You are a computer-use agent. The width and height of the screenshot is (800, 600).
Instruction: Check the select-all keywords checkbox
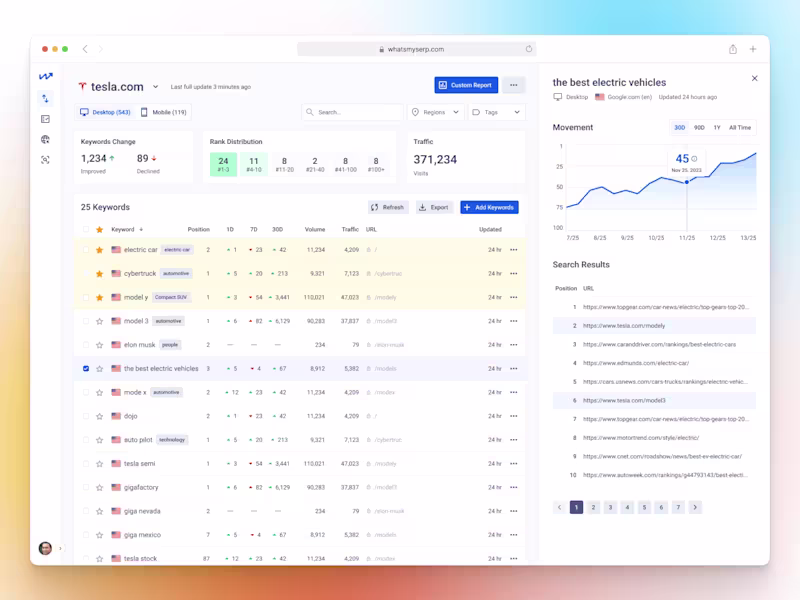(x=86, y=230)
